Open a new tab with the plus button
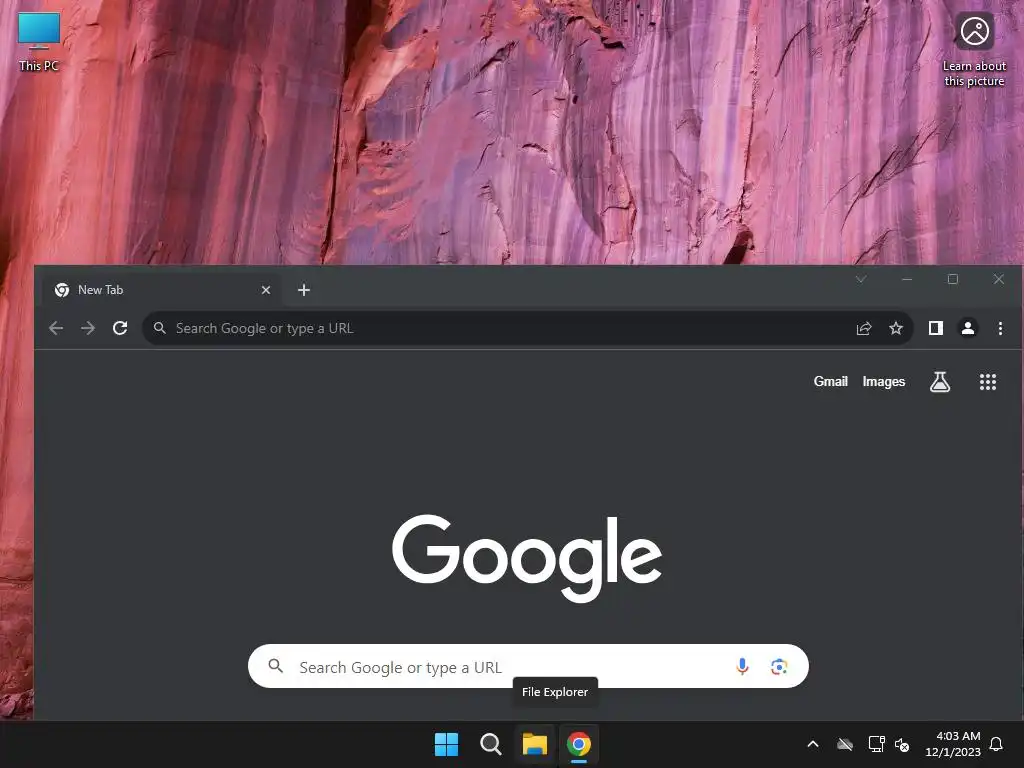This screenshot has width=1024, height=768. pos(304,290)
